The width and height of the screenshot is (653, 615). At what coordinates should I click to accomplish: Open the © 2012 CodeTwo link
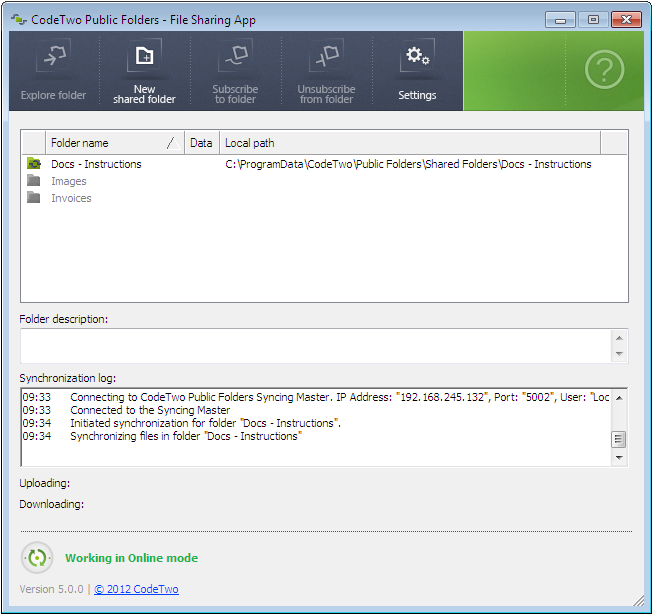click(x=136, y=589)
